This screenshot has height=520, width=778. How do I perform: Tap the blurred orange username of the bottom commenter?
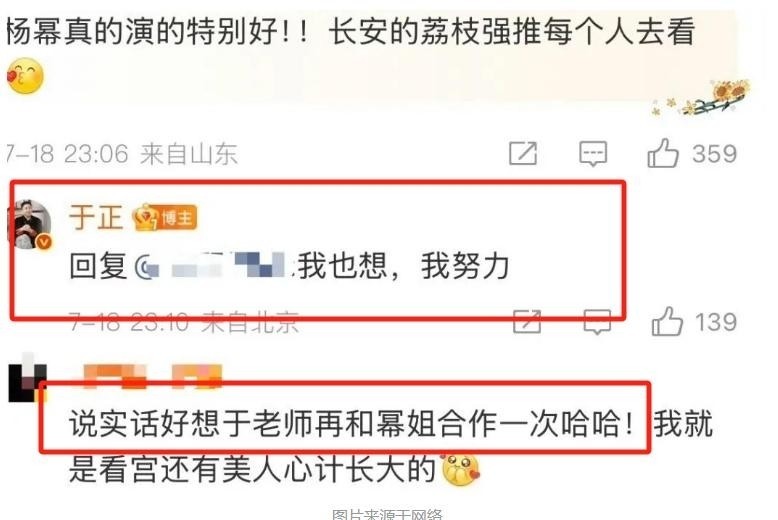[152, 375]
